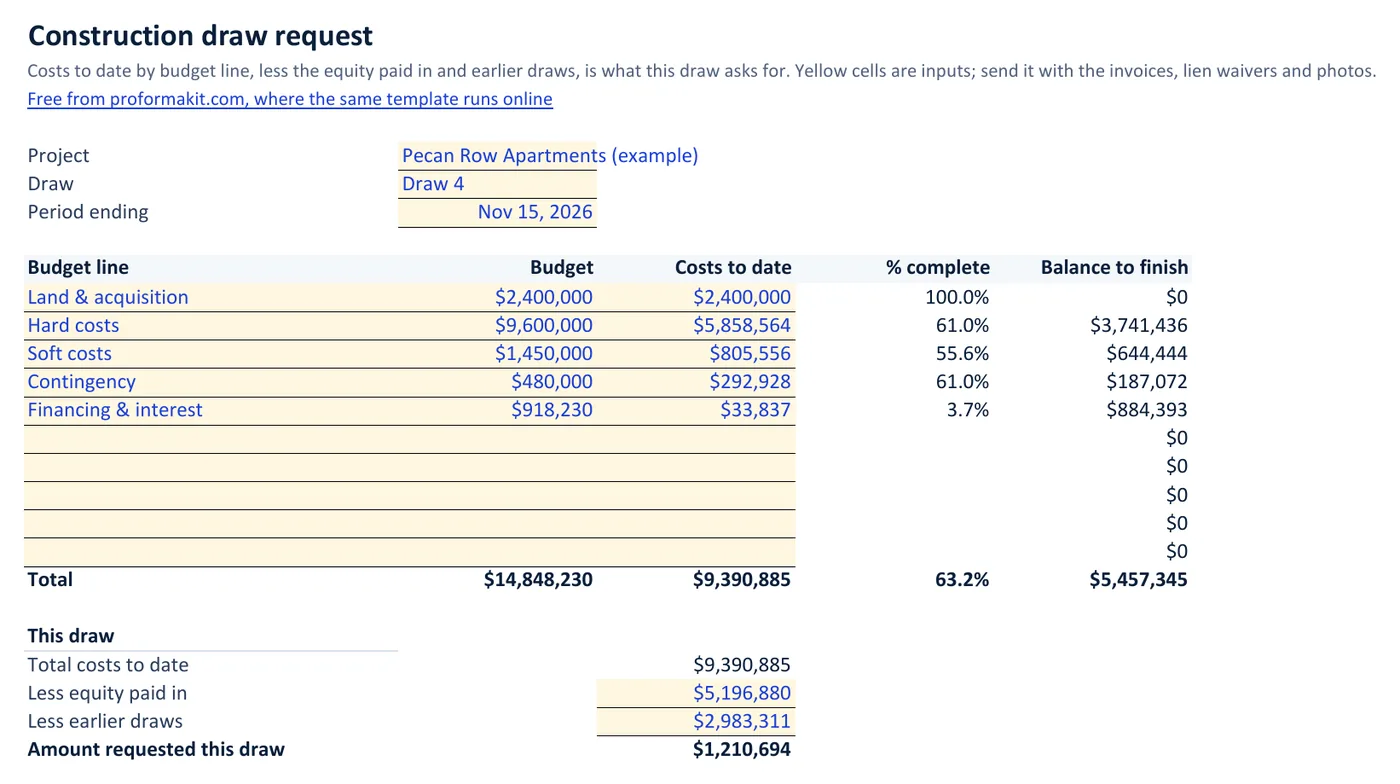Click the 'Balance to finish' column header
Image resolution: width=1400 pixels, height=784 pixels.
click(x=1114, y=267)
